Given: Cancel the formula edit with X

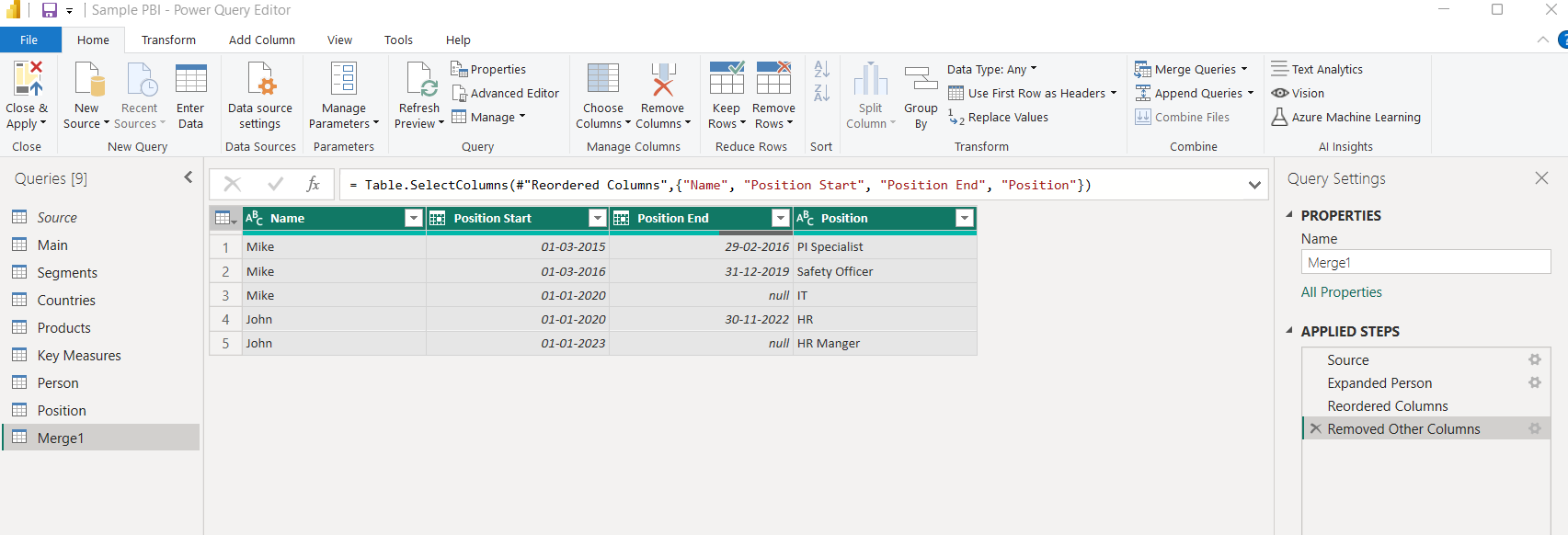Looking at the screenshot, I should click(x=233, y=184).
